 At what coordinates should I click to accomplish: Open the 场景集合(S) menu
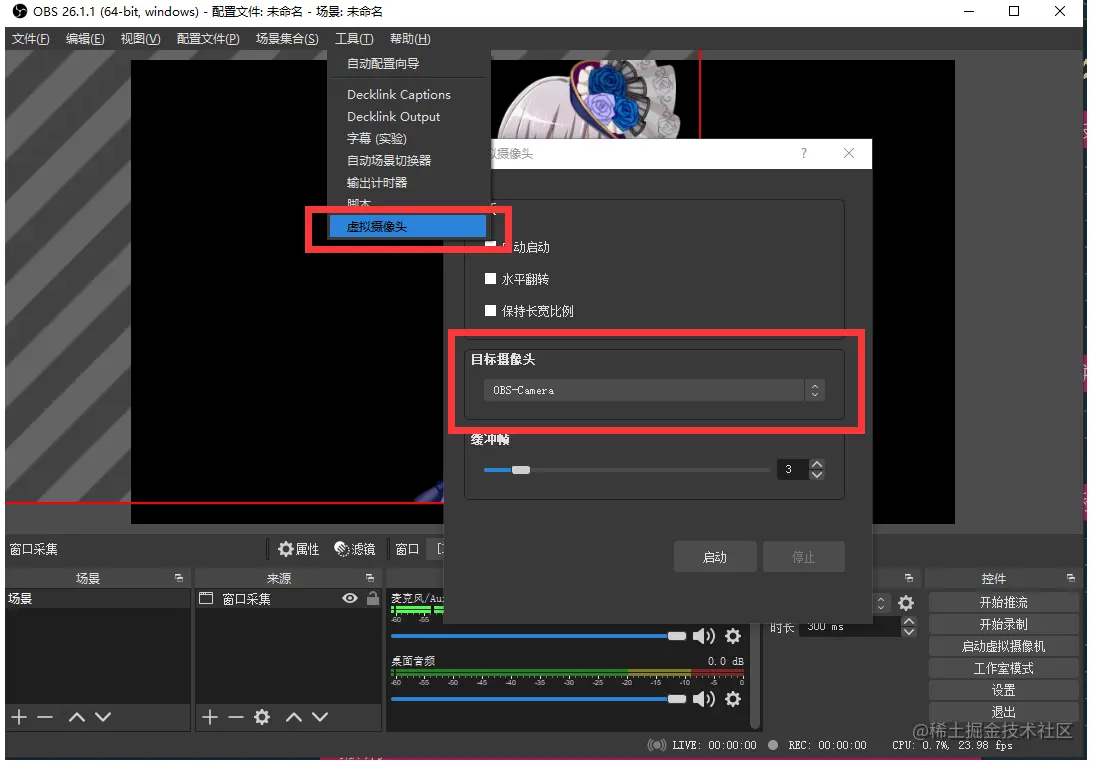click(x=287, y=39)
